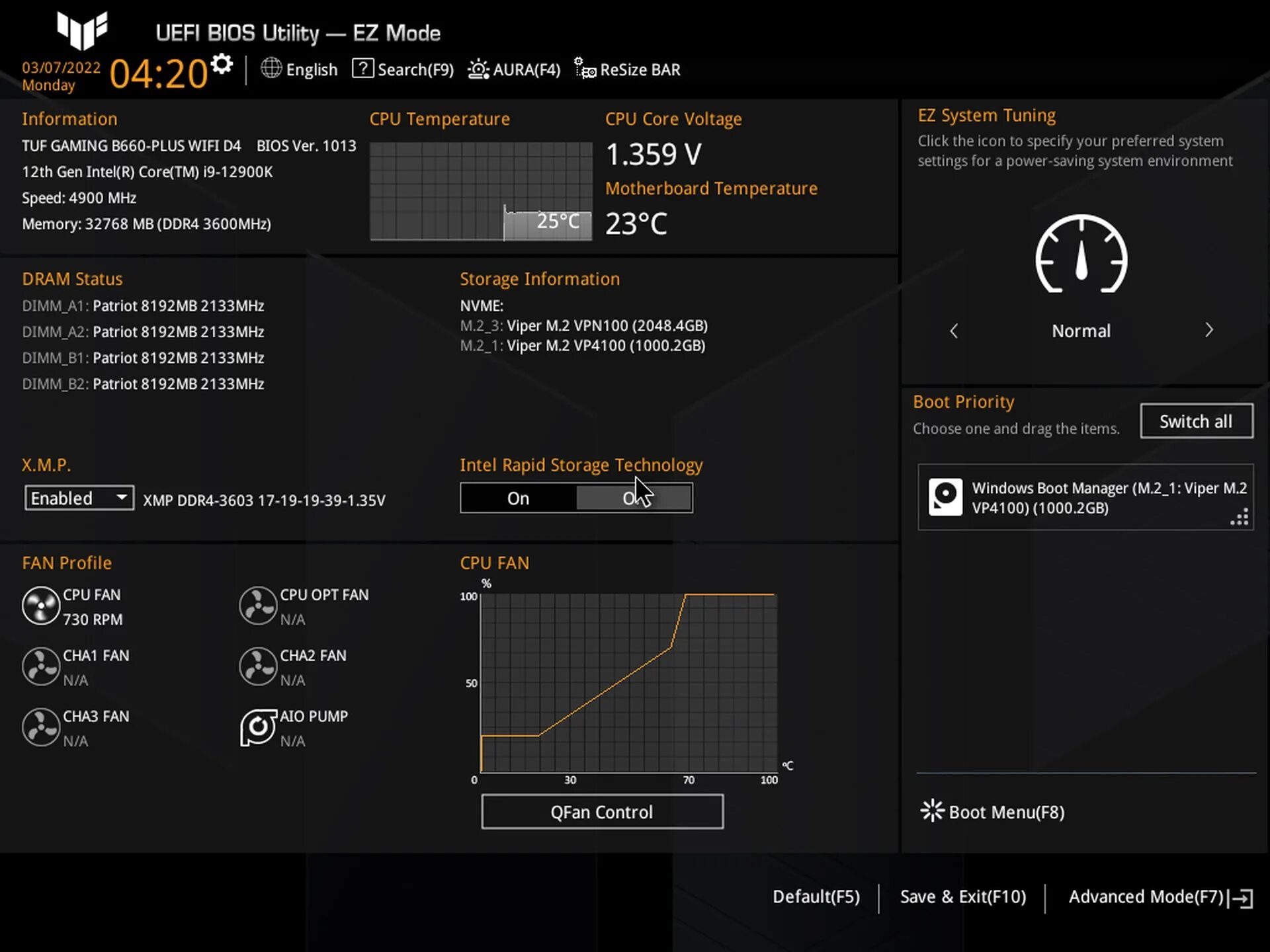Switch Intel Rapid Storage Technology to Off
The height and width of the screenshot is (952, 1270).
[x=634, y=498]
